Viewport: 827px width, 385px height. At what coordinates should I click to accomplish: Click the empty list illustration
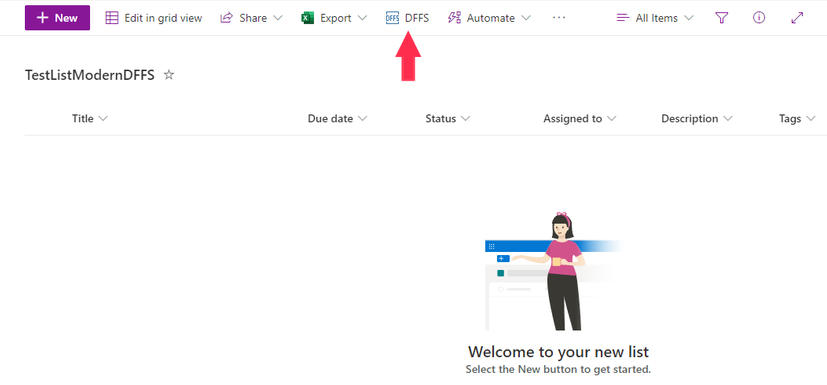[554, 272]
